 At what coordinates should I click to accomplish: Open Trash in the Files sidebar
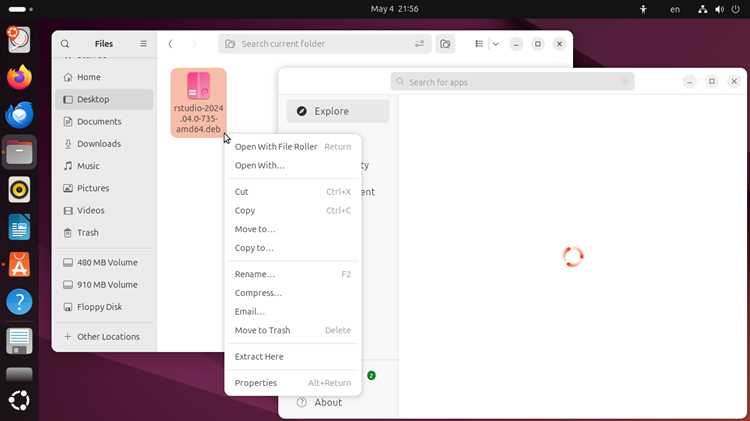(104, 233)
